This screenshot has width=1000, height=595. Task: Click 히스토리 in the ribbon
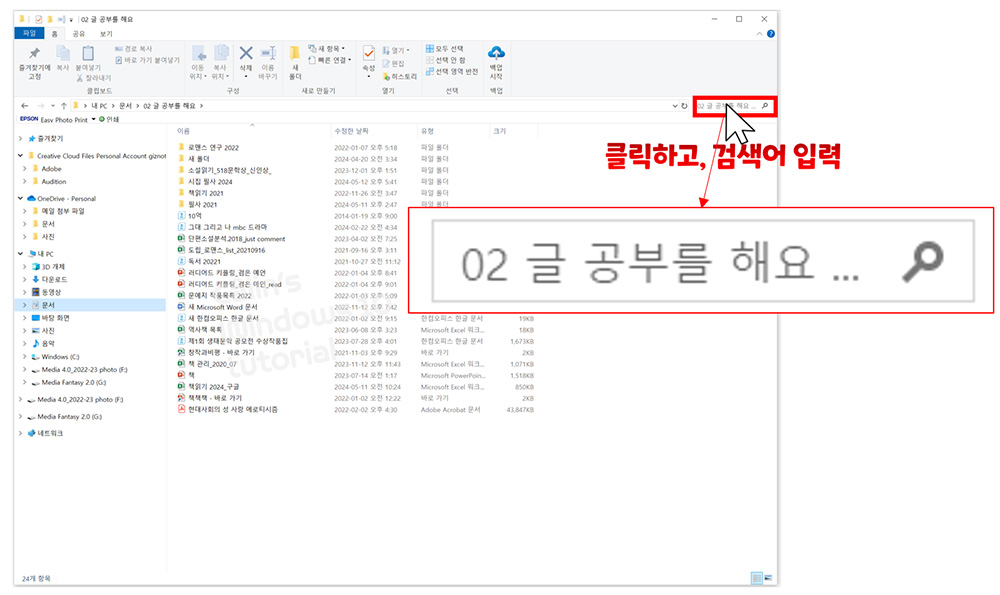(x=399, y=77)
